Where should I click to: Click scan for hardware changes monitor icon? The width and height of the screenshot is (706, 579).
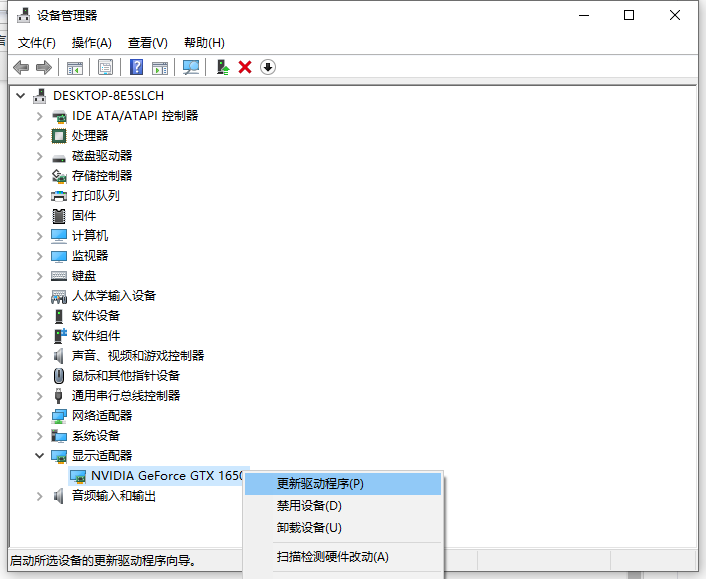(191, 67)
